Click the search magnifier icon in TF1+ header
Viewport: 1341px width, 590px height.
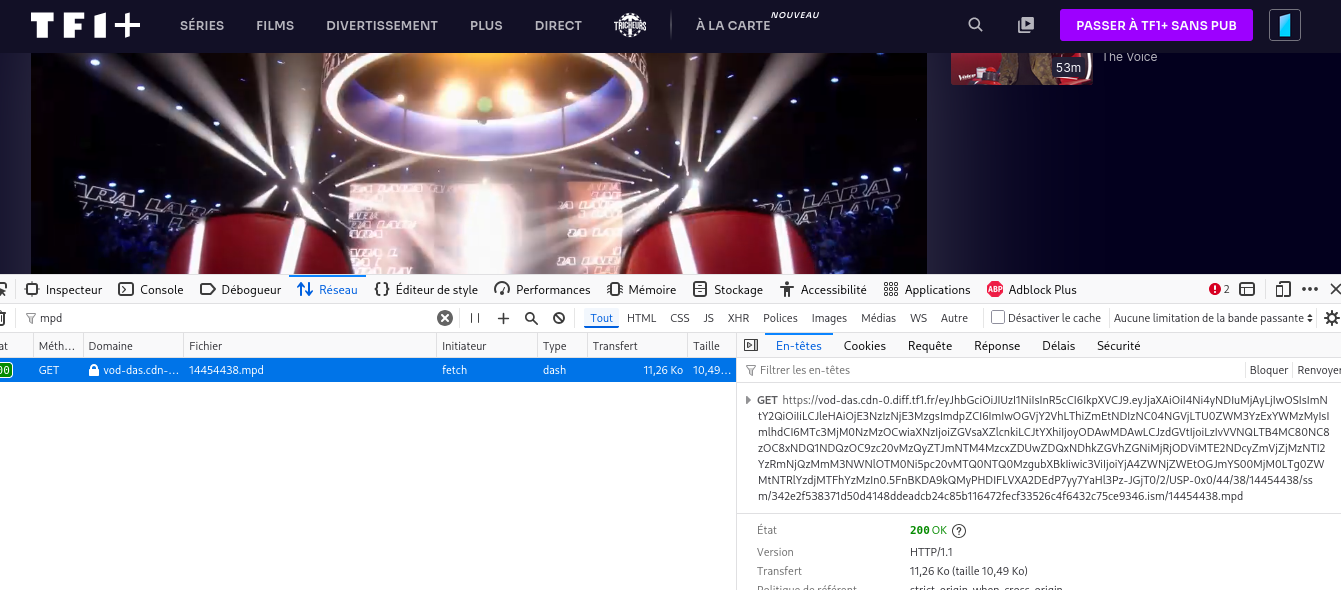coord(976,25)
